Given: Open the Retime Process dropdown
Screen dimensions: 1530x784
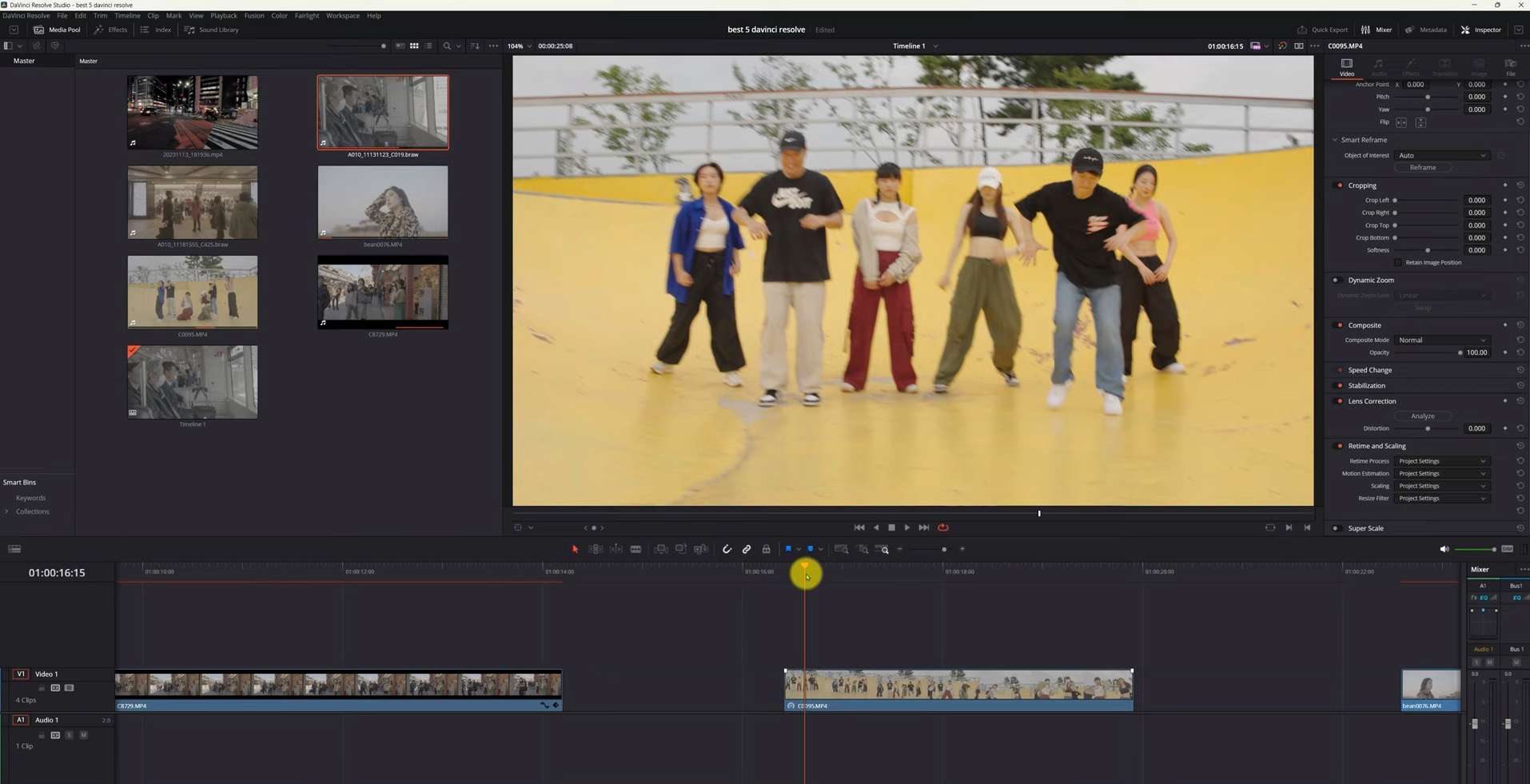Looking at the screenshot, I should coord(1442,461).
